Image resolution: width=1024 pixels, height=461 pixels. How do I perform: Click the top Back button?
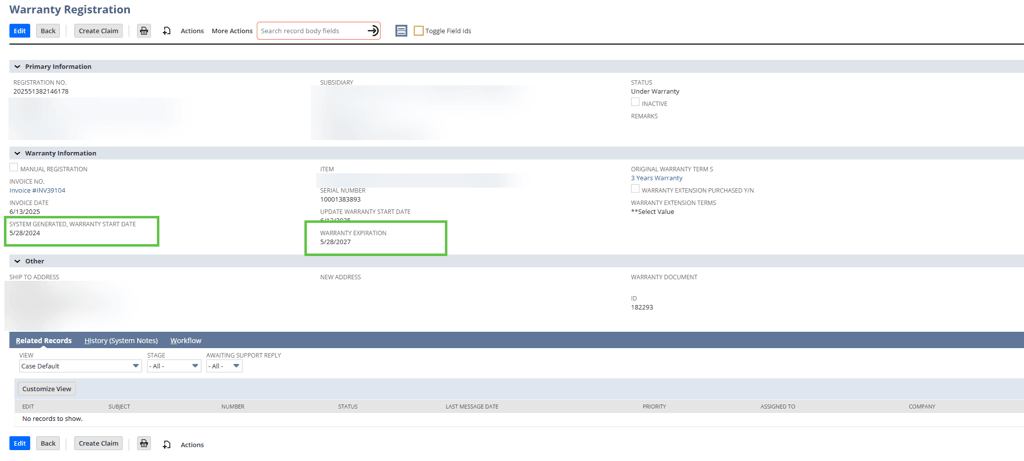point(48,31)
